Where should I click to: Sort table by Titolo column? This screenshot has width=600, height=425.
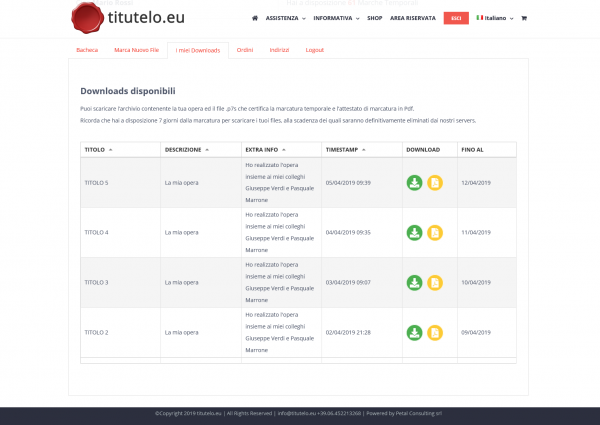[98, 149]
